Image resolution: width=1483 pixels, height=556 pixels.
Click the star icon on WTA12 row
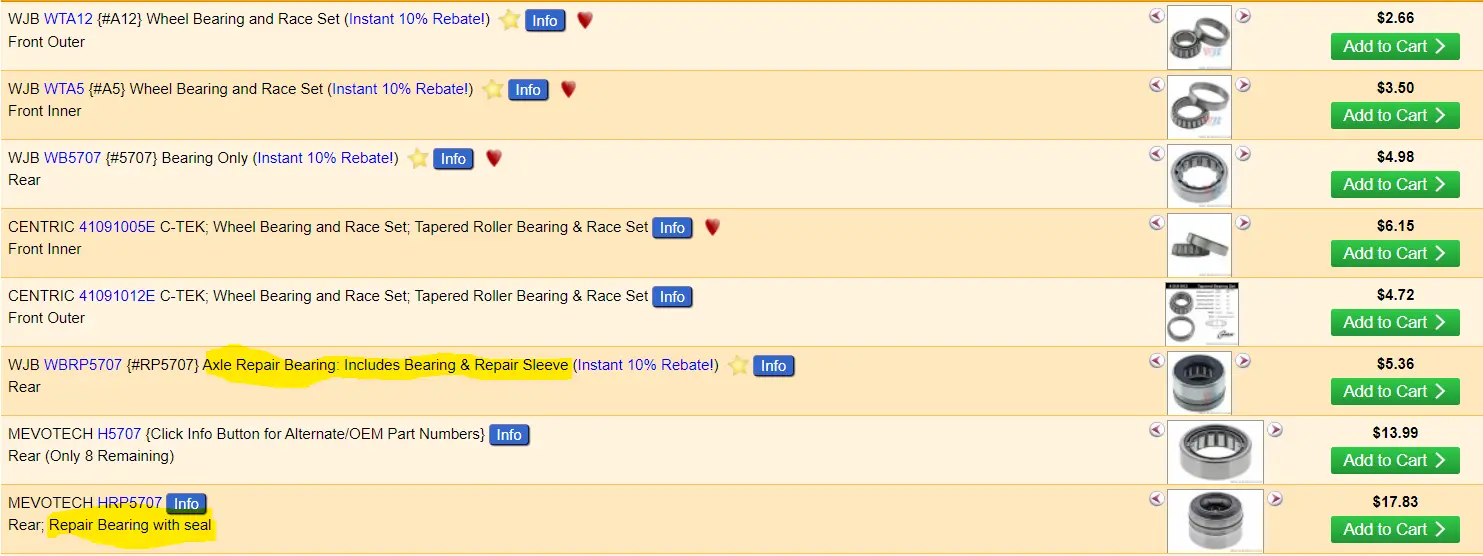(510, 20)
